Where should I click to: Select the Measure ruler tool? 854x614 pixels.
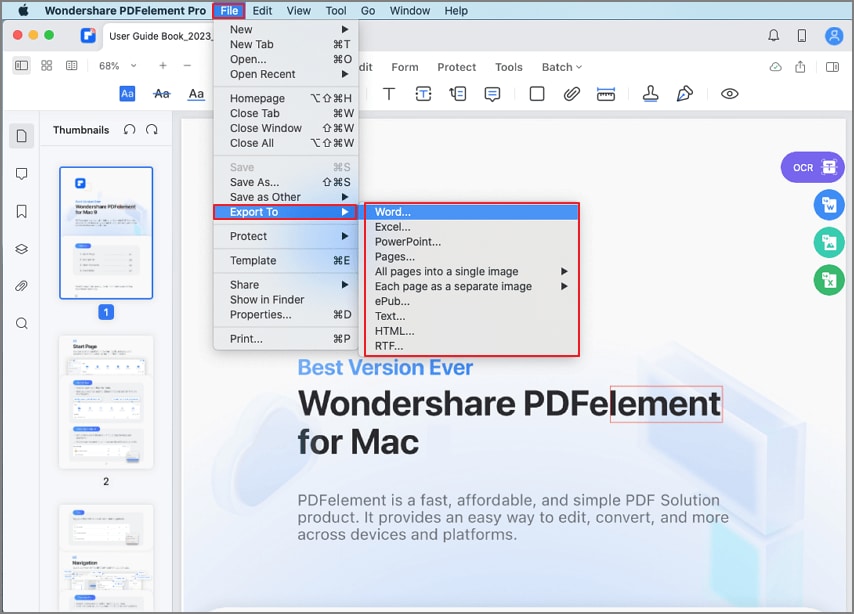point(606,94)
